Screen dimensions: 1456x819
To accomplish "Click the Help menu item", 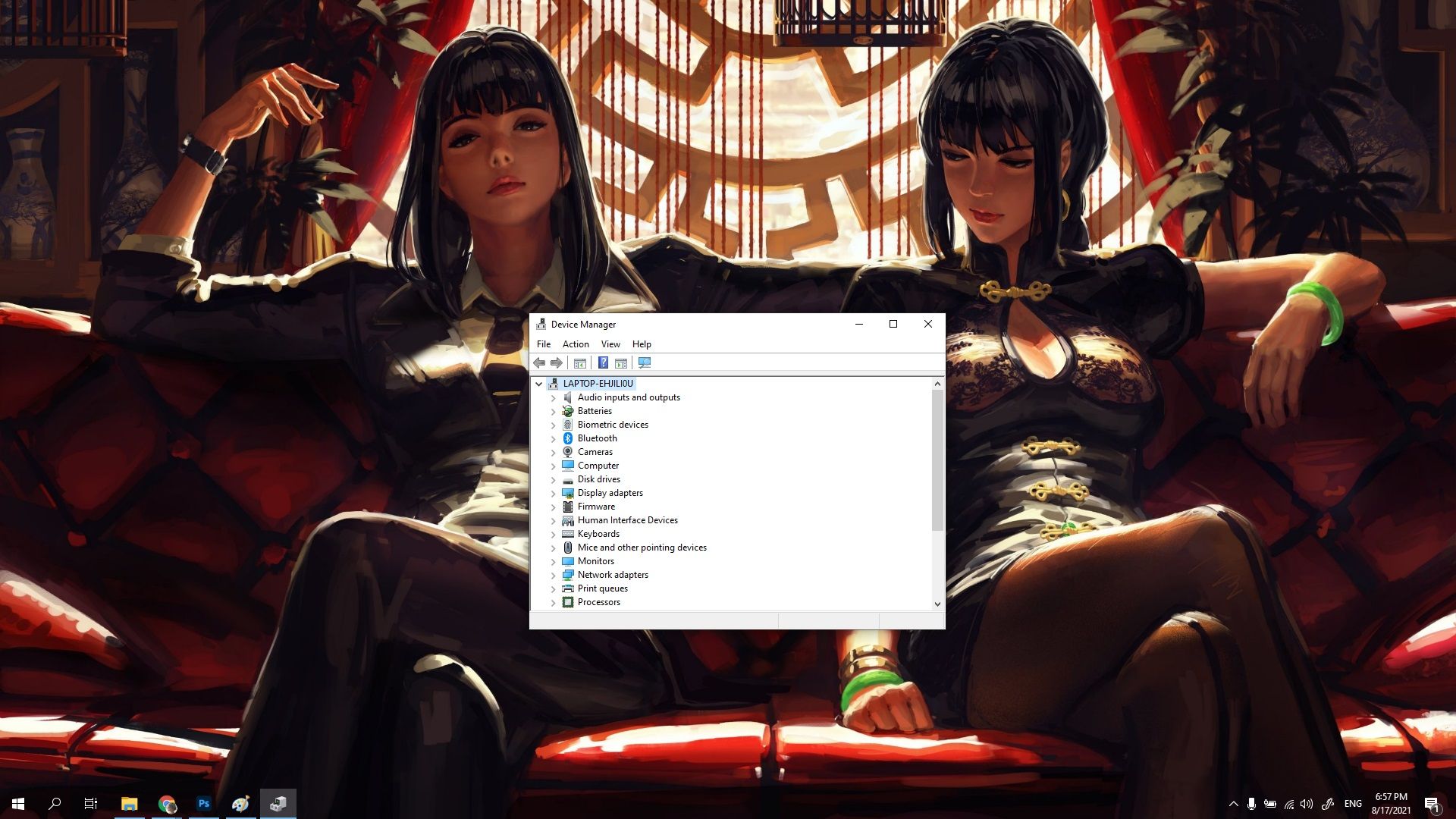I will (641, 343).
